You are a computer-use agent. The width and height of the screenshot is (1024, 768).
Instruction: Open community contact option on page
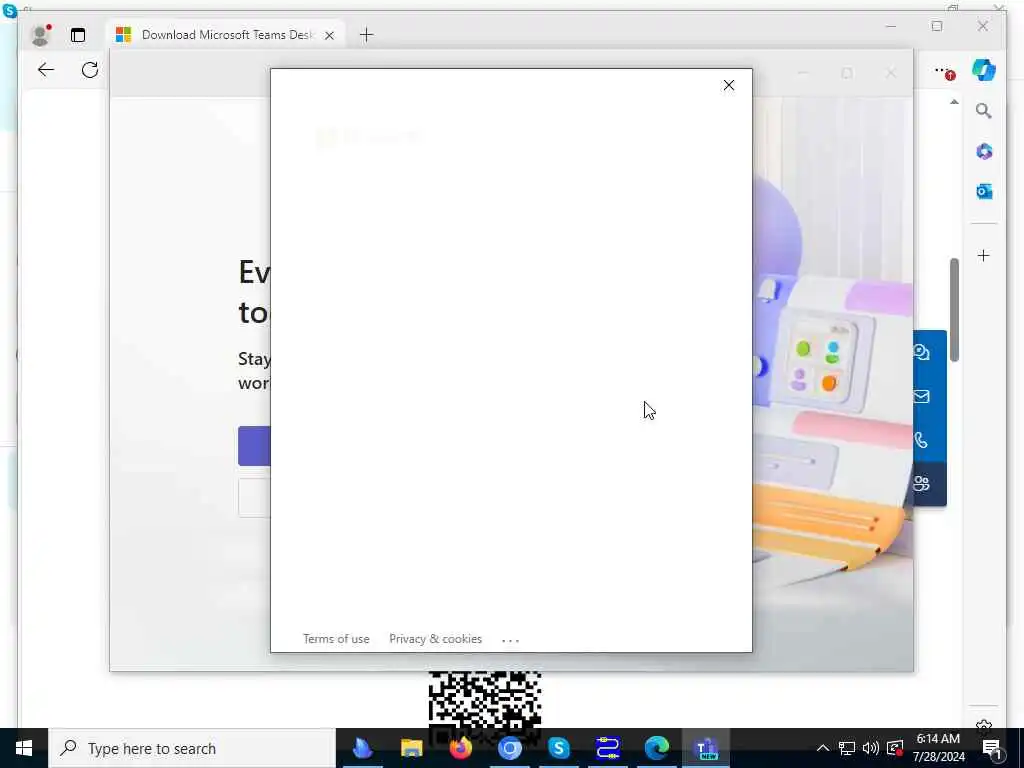[x=921, y=484]
